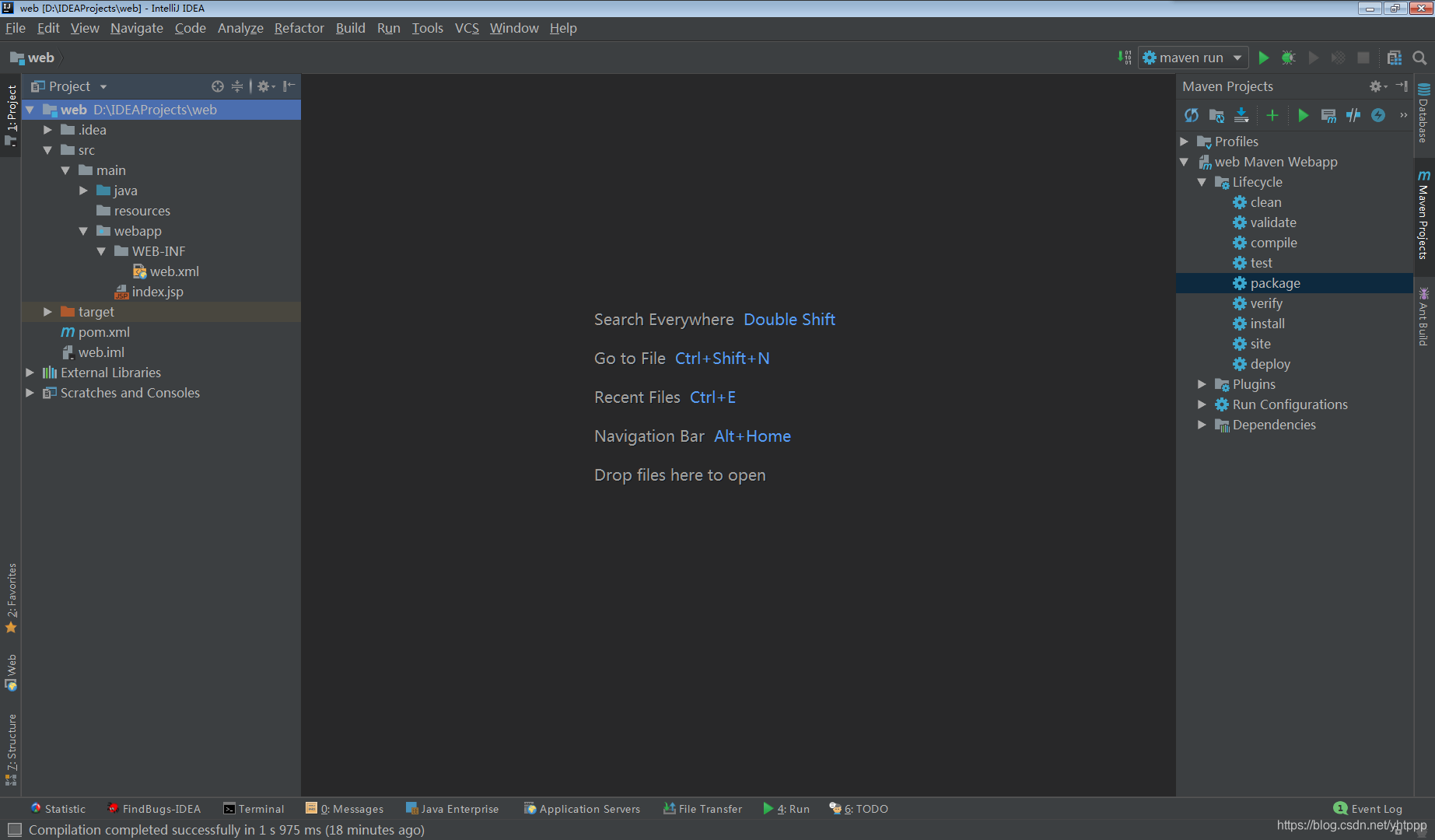Open the Messages tool window

(x=345, y=809)
